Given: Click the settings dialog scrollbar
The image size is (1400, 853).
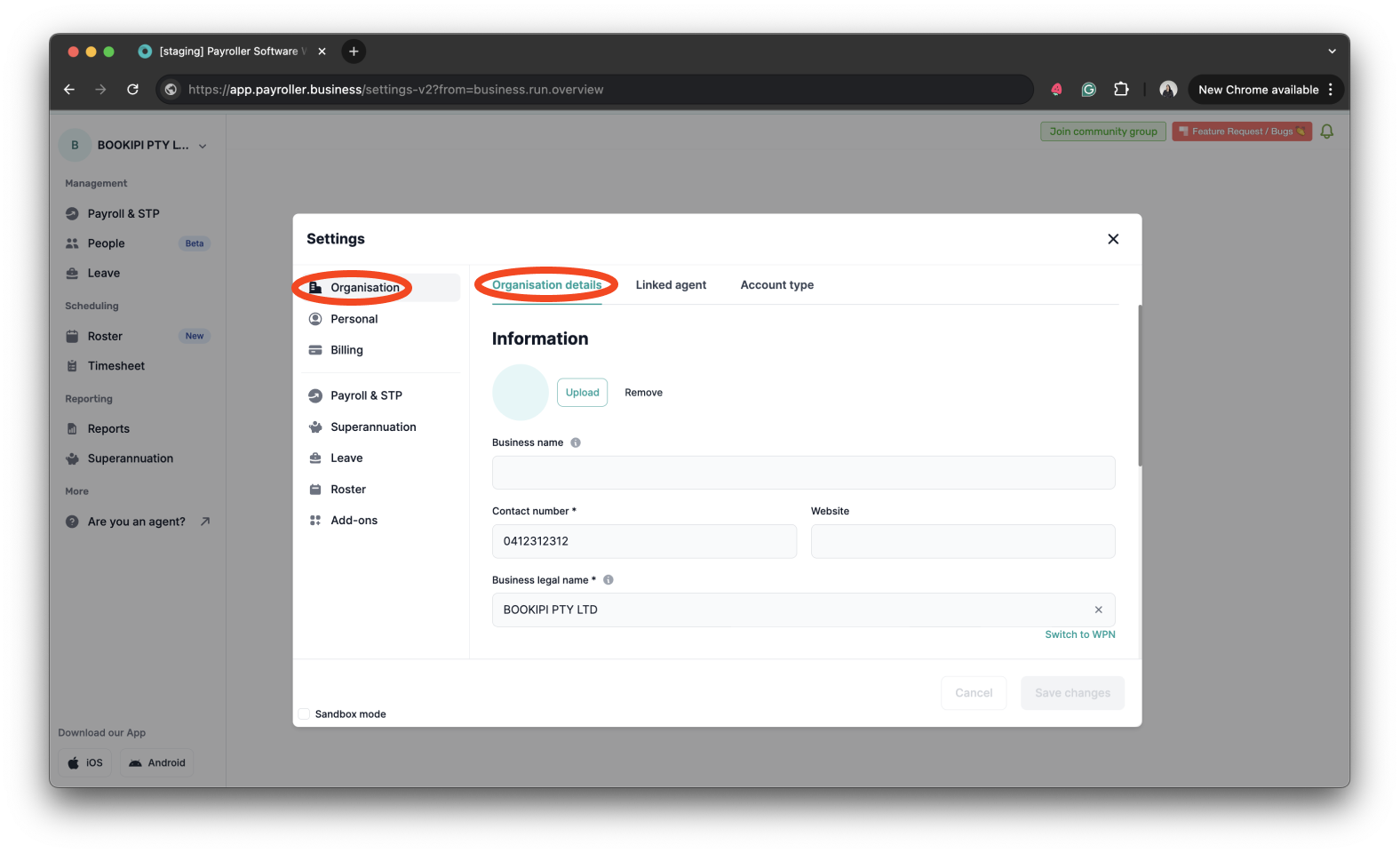Looking at the screenshot, I should point(1140,386).
